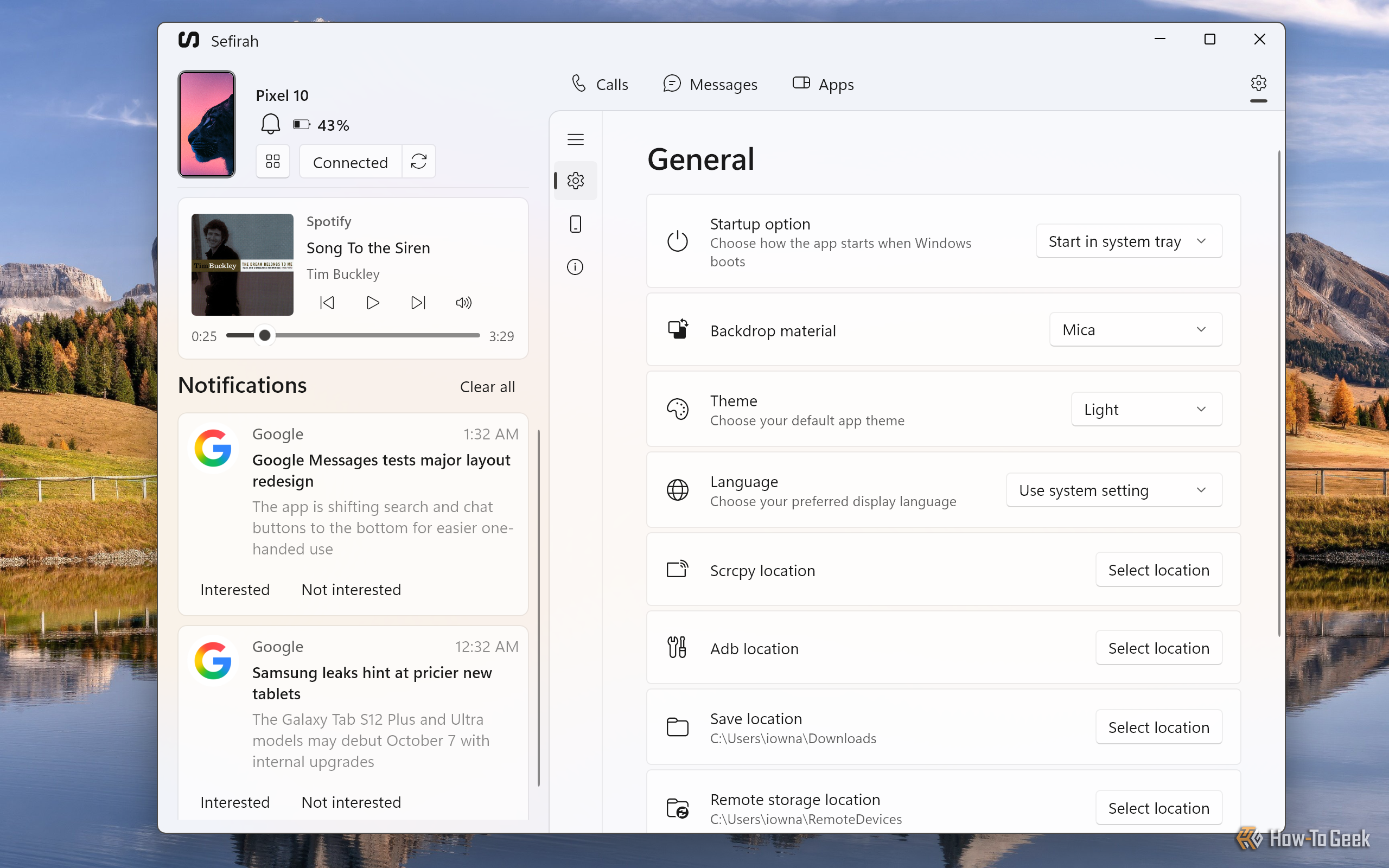Viewport: 1389px width, 868px height.
Task: Select location for Save location
Action: click(1158, 727)
